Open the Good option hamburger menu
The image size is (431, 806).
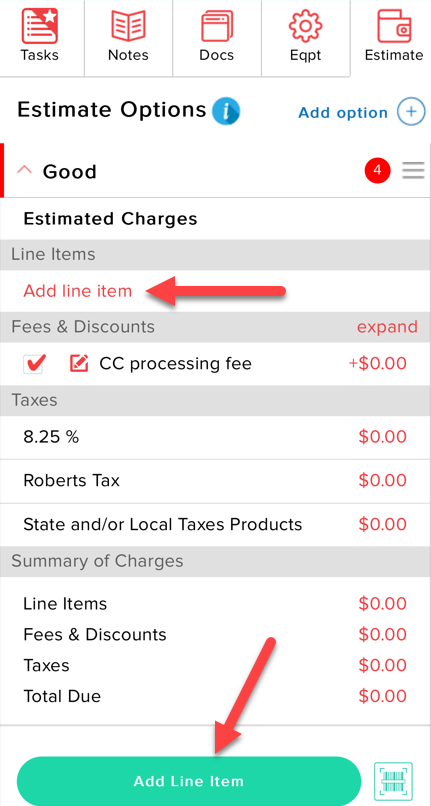point(414,170)
